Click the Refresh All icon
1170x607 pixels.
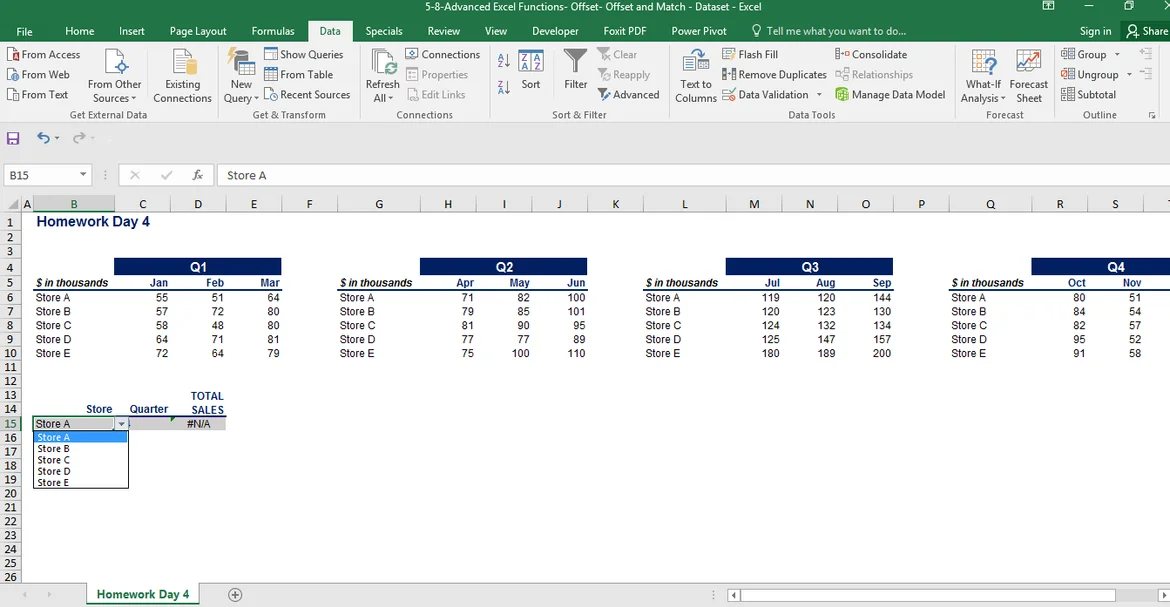[x=382, y=62]
